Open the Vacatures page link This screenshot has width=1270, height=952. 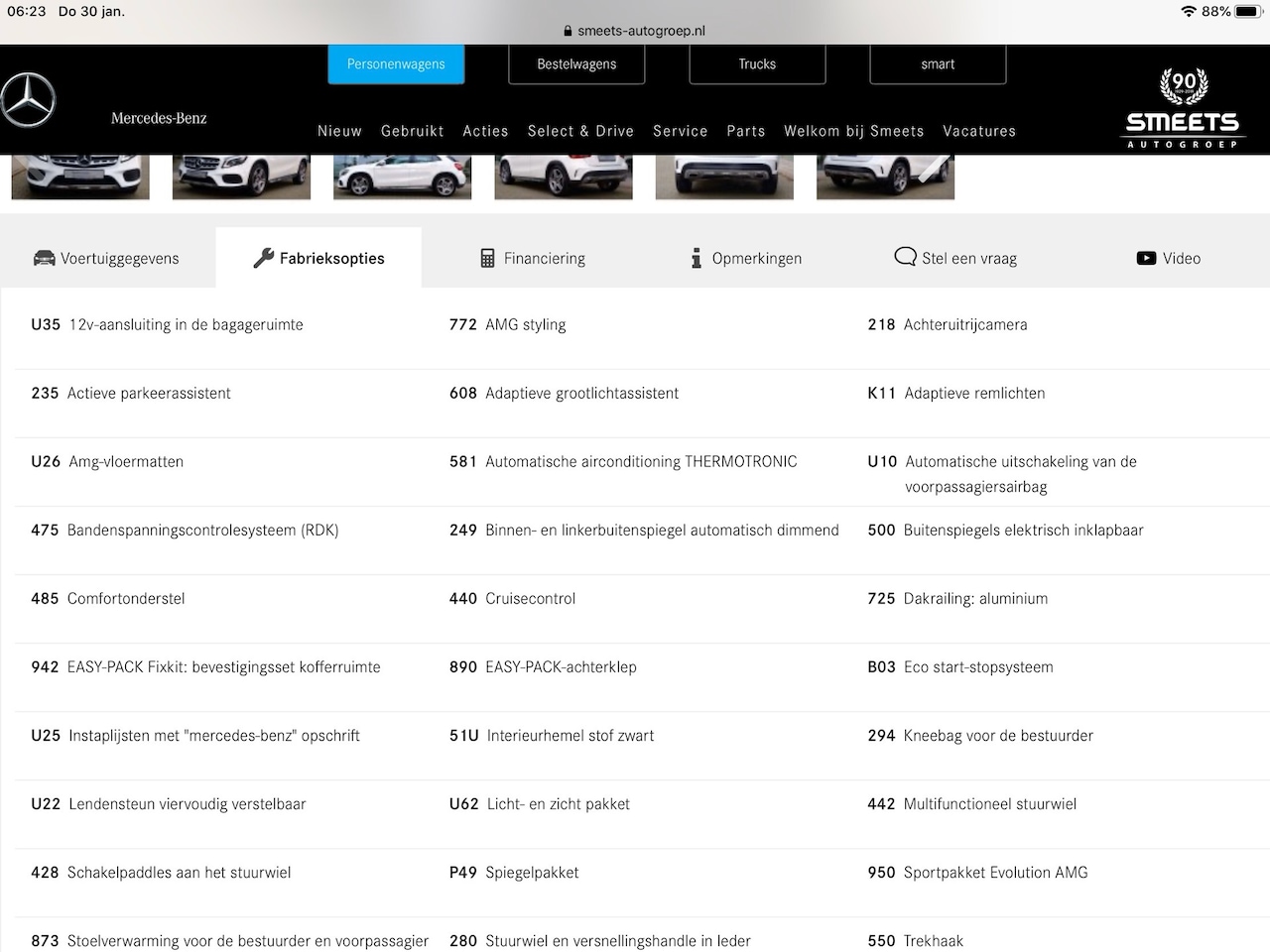[978, 131]
